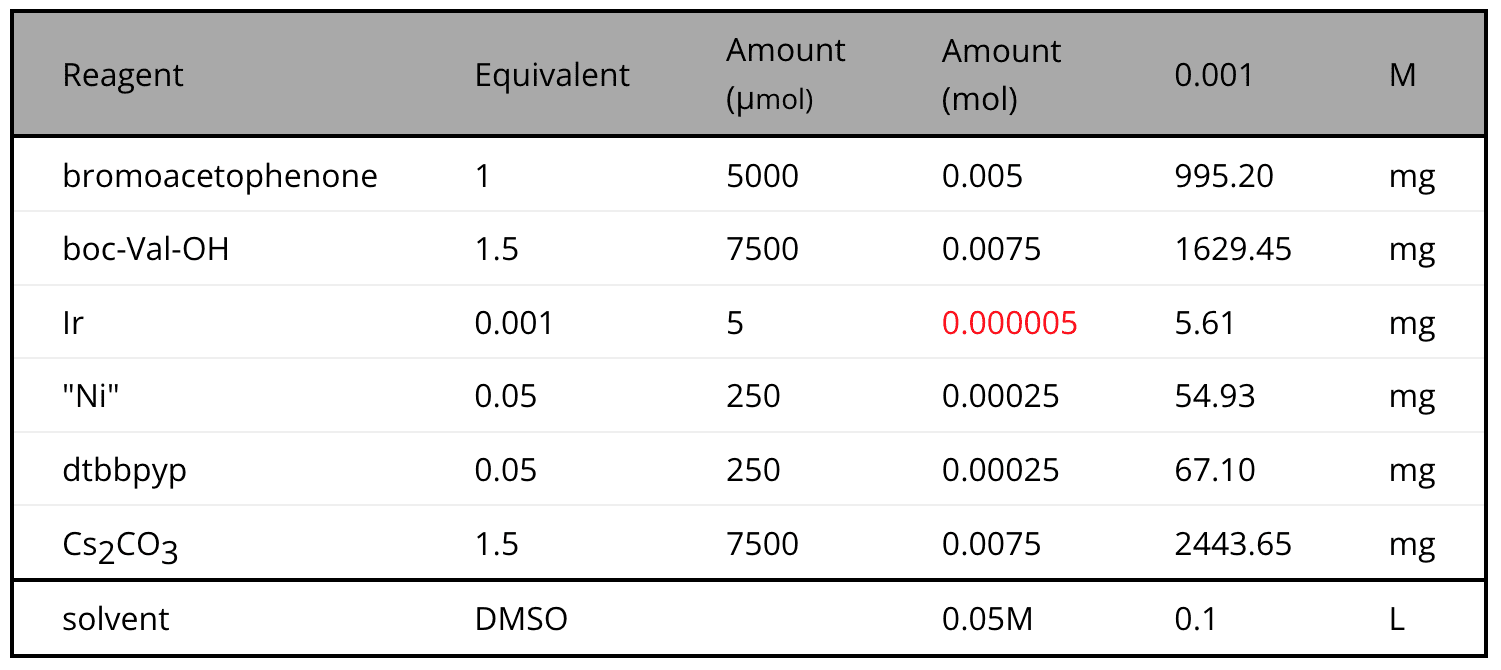Click the dtbbpyp reagent cell
The width and height of the screenshot is (1501, 670).
[x=125, y=471]
